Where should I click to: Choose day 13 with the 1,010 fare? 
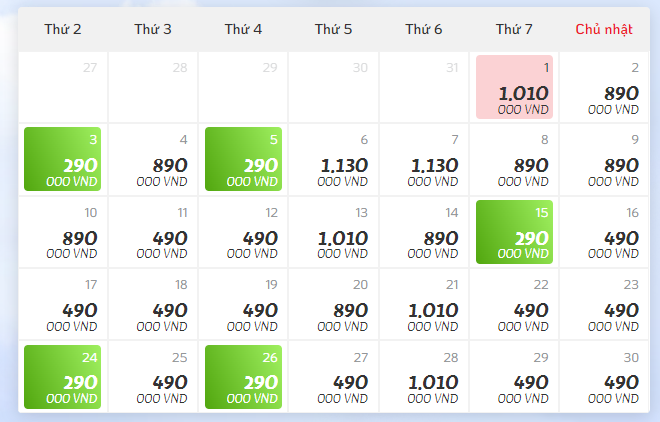[333, 233]
